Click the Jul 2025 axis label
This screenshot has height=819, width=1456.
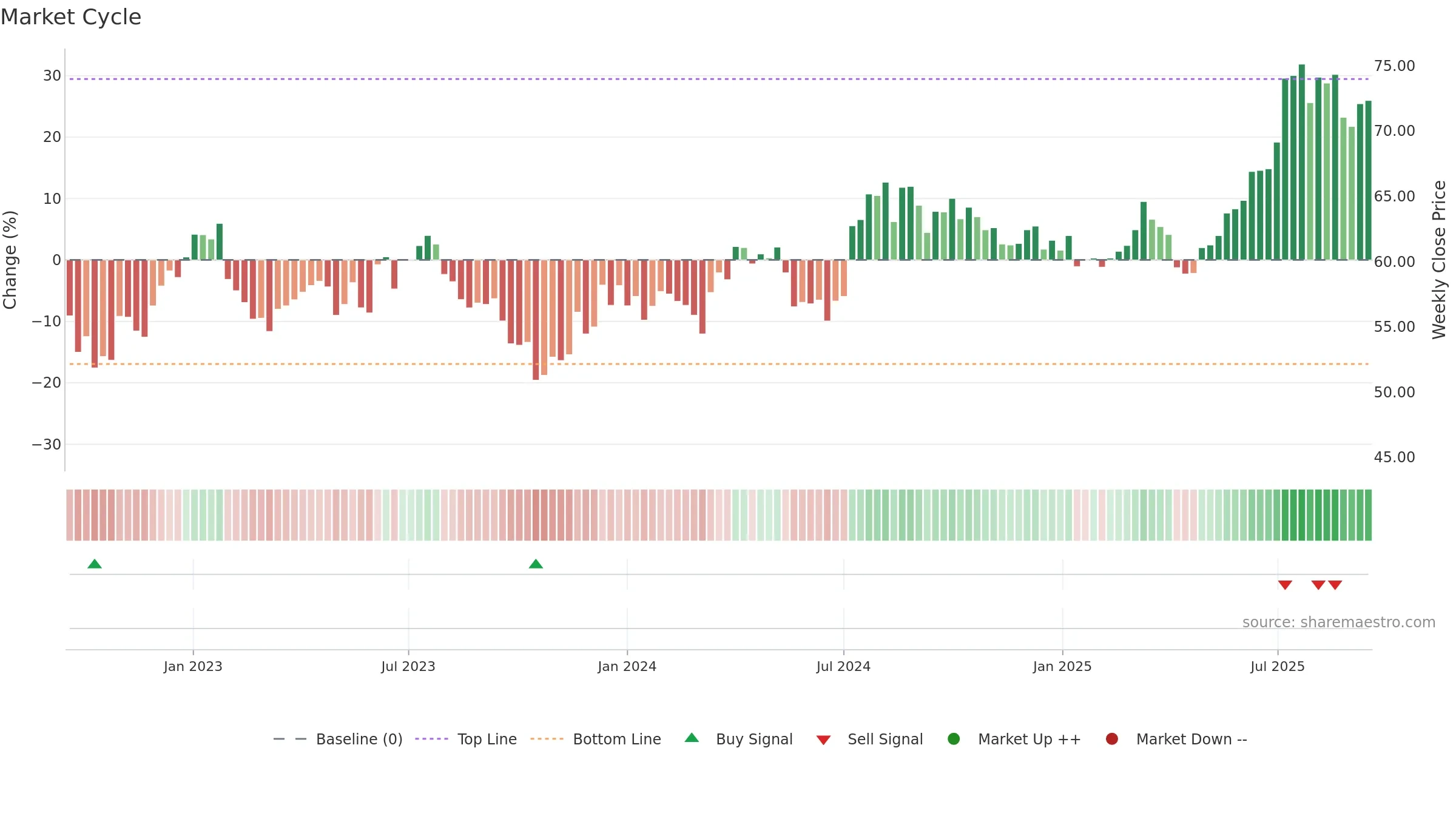click(x=1278, y=667)
